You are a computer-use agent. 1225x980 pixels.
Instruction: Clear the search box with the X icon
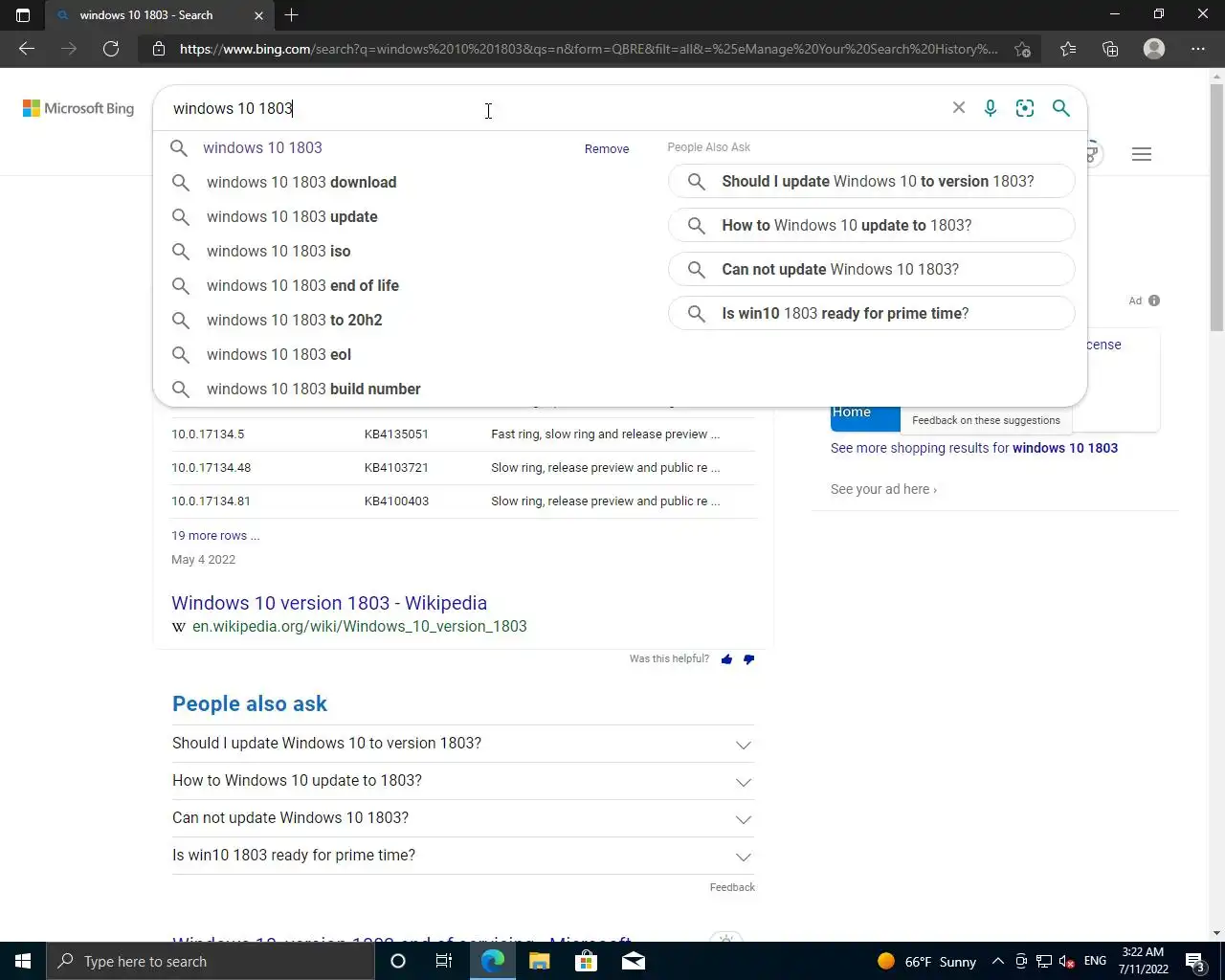[x=958, y=108]
